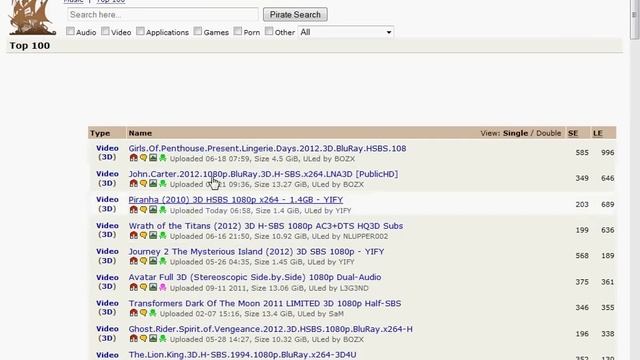This screenshot has height=360, width=640.
Task: Open John.Carter.2012 torrent link
Action: point(263,174)
